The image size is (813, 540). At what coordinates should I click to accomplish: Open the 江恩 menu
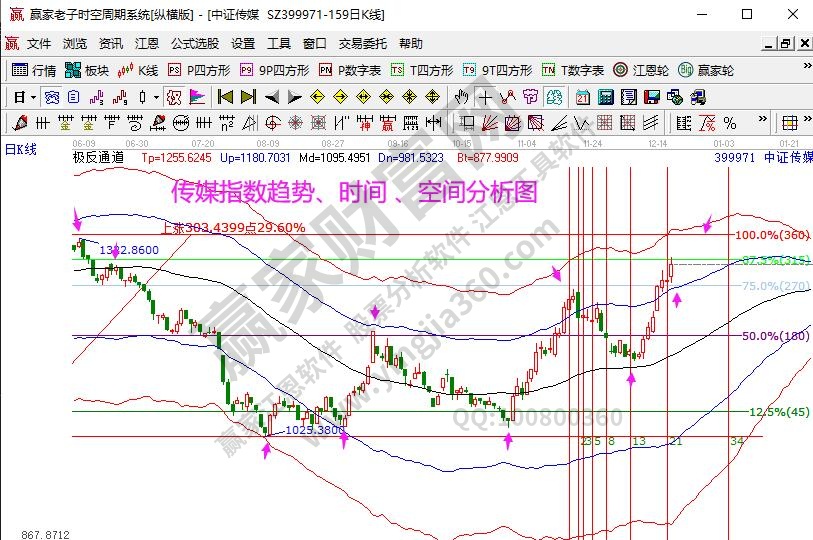click(x=147, y=44)
